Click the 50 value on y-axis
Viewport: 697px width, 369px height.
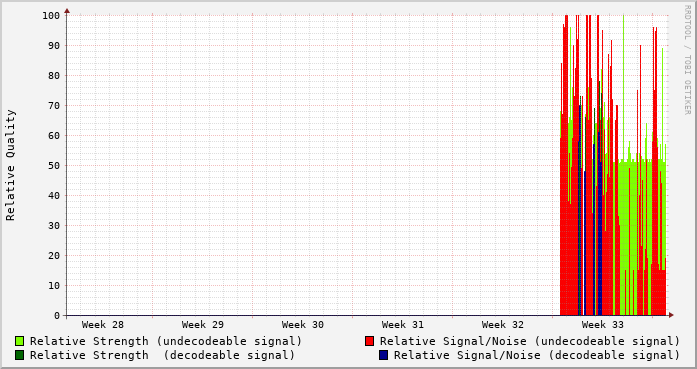[54, 165]
